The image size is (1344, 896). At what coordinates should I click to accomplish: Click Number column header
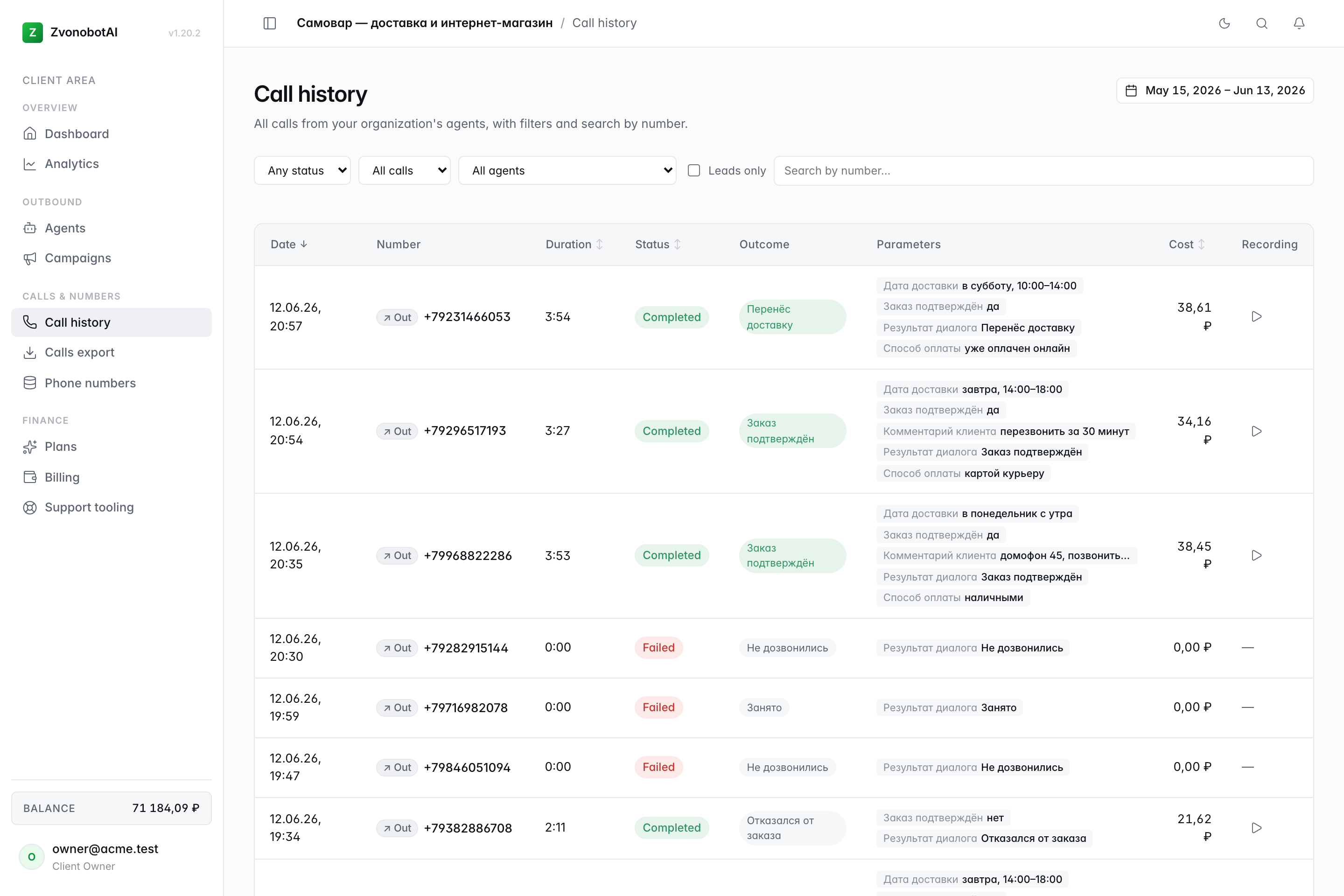tap(398, 244)
